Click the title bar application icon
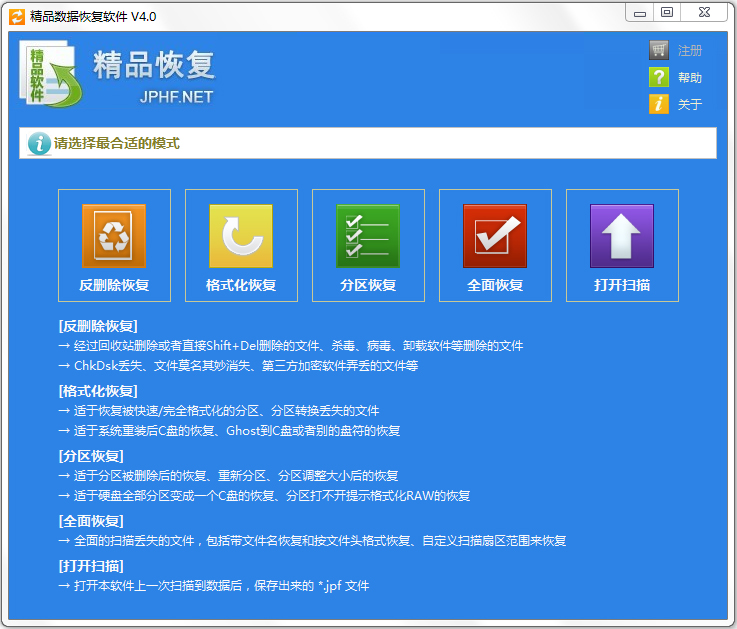Screen dimensions: 737x629 click(x=17, y=17)
